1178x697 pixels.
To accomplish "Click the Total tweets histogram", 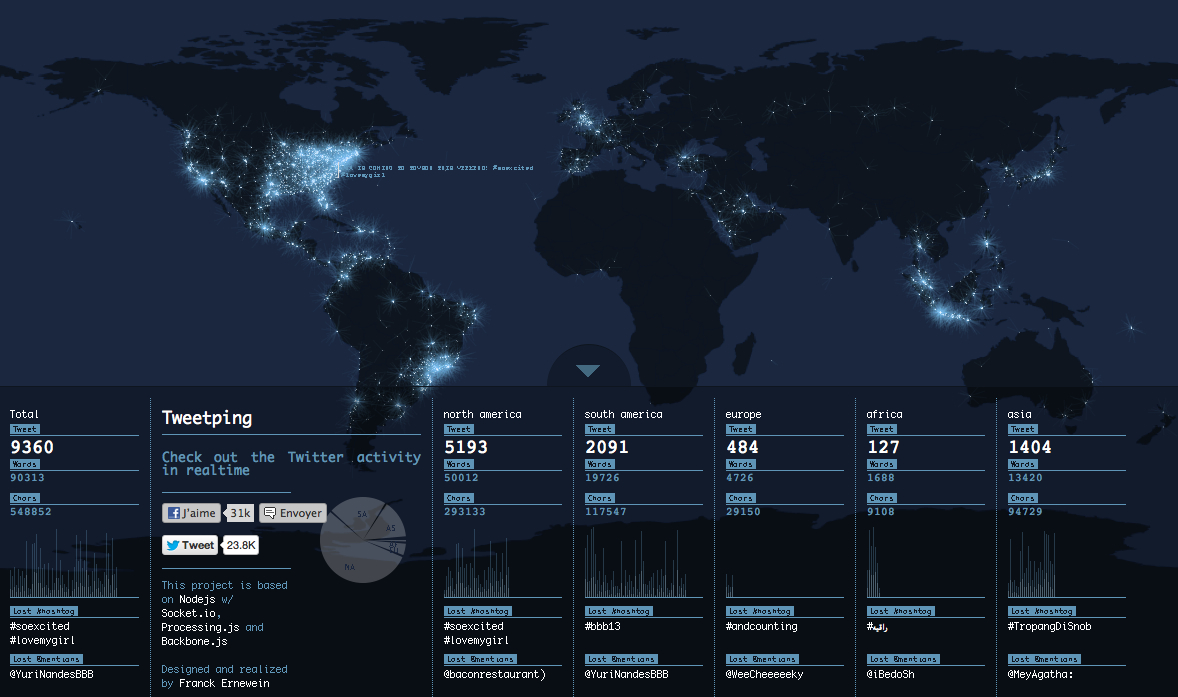I will (x=64, y=563).
